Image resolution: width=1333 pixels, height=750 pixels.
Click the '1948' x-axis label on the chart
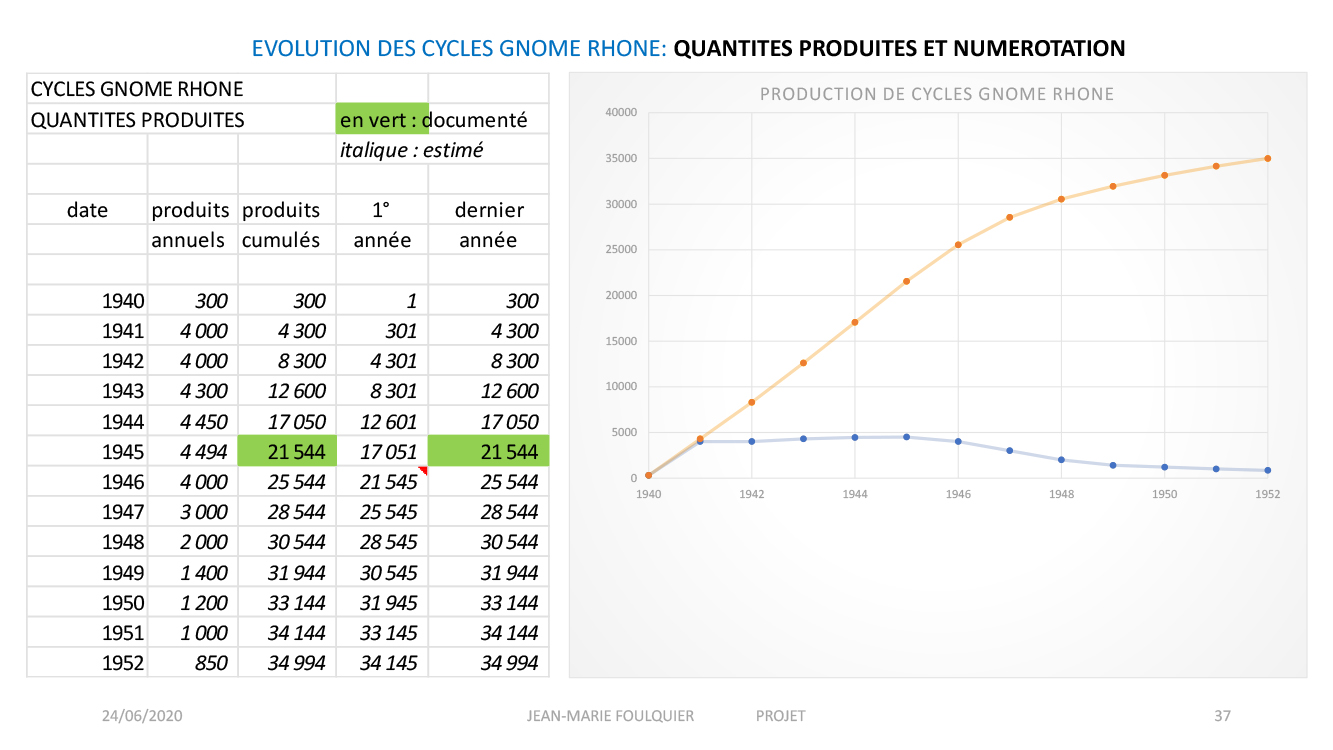1061,494
